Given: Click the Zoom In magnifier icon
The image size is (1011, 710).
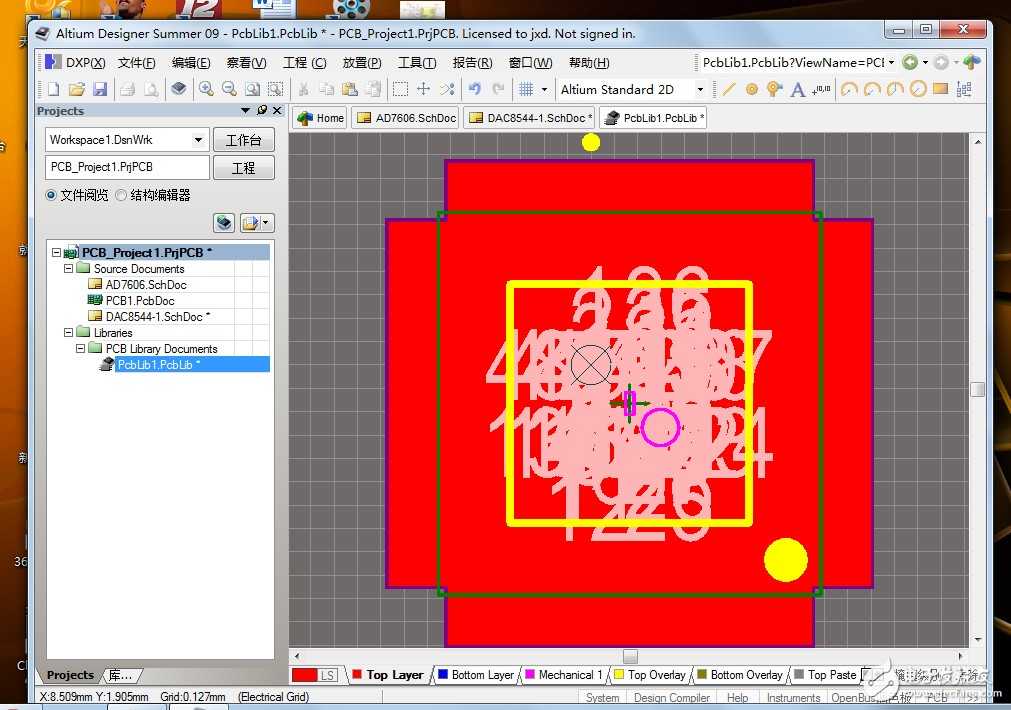Looking at the screenshot, I should coord(206,89).
